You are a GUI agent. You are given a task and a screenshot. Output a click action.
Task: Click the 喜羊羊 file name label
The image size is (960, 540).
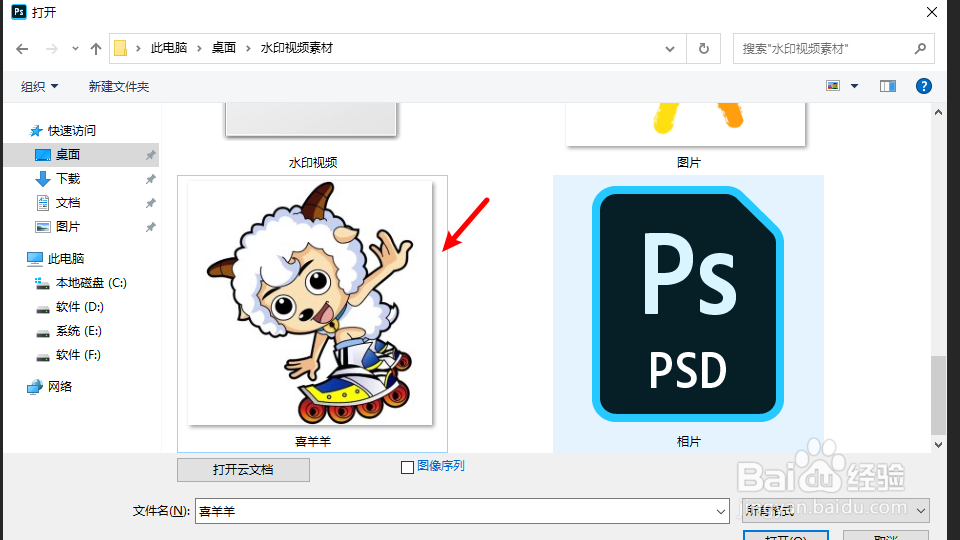tap(313, 441)
